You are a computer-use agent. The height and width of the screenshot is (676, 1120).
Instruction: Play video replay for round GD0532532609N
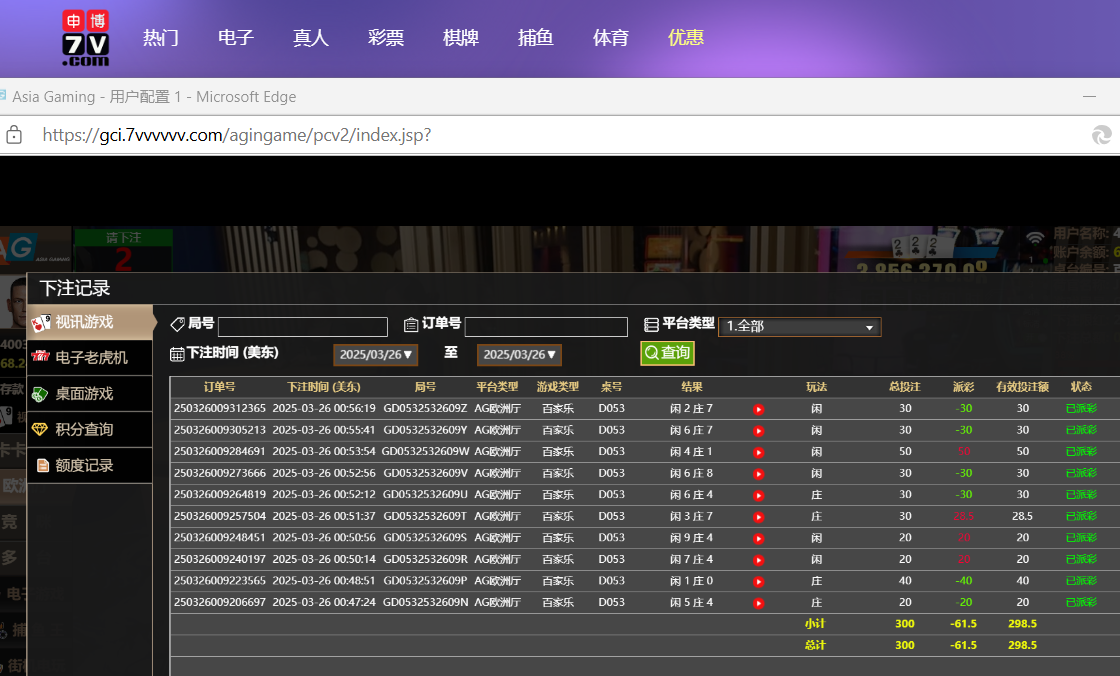tap(758, 603)
